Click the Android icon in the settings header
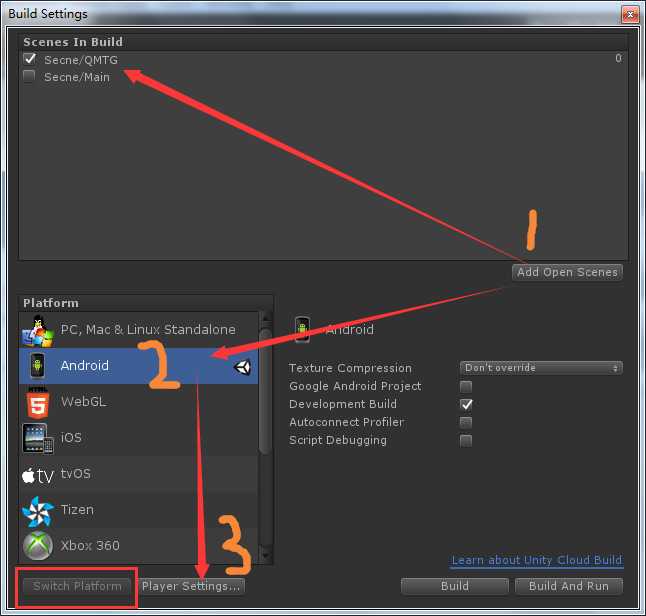646x616 pixels. pos(302,329)
